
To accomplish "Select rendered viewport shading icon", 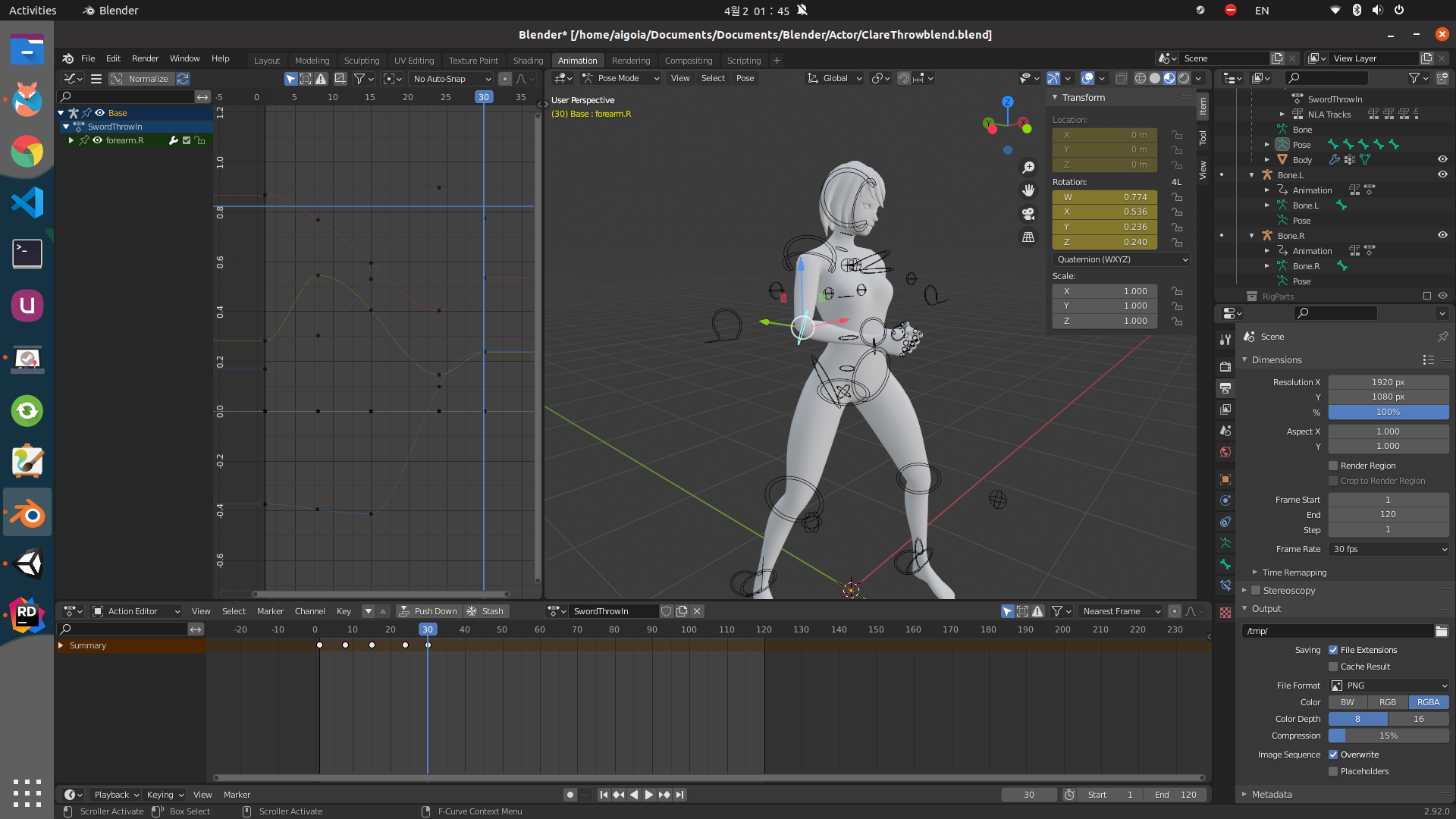I will (1184, 78).
